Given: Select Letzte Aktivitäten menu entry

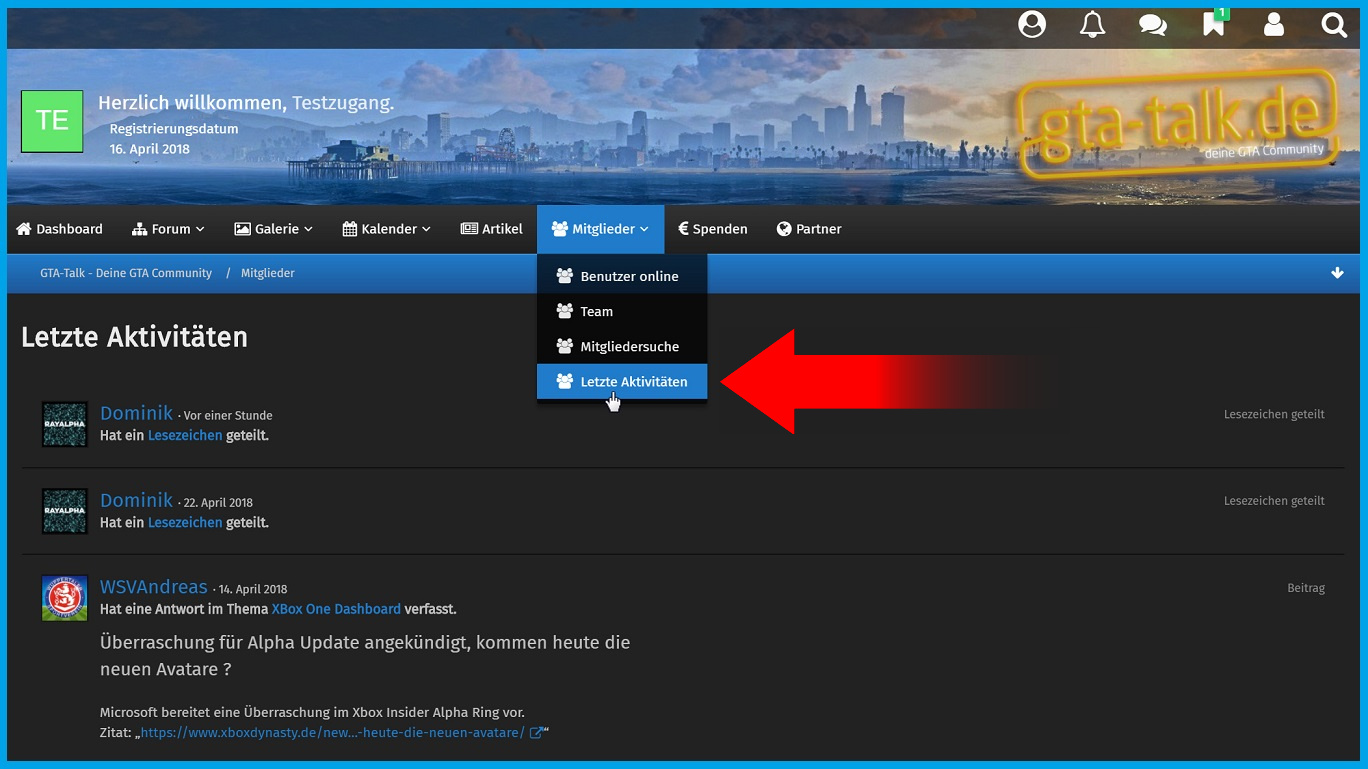Looking at the screenshot, I should [x=633, y=382].
